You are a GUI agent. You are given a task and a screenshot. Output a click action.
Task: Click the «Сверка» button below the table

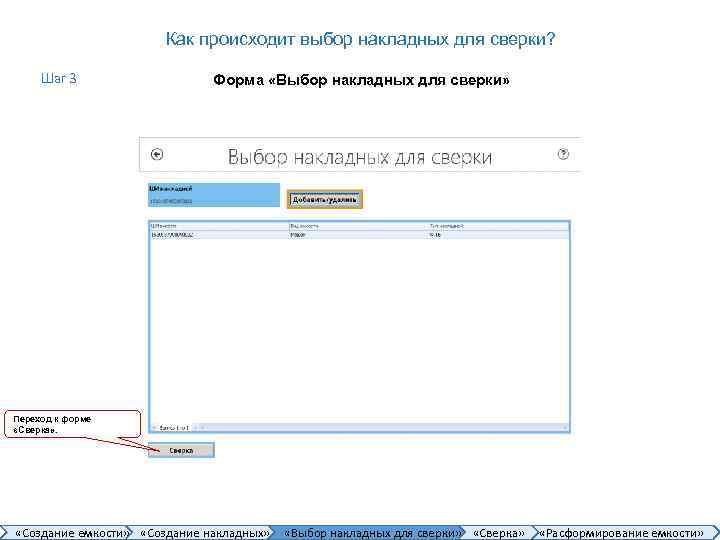[181, 450]
